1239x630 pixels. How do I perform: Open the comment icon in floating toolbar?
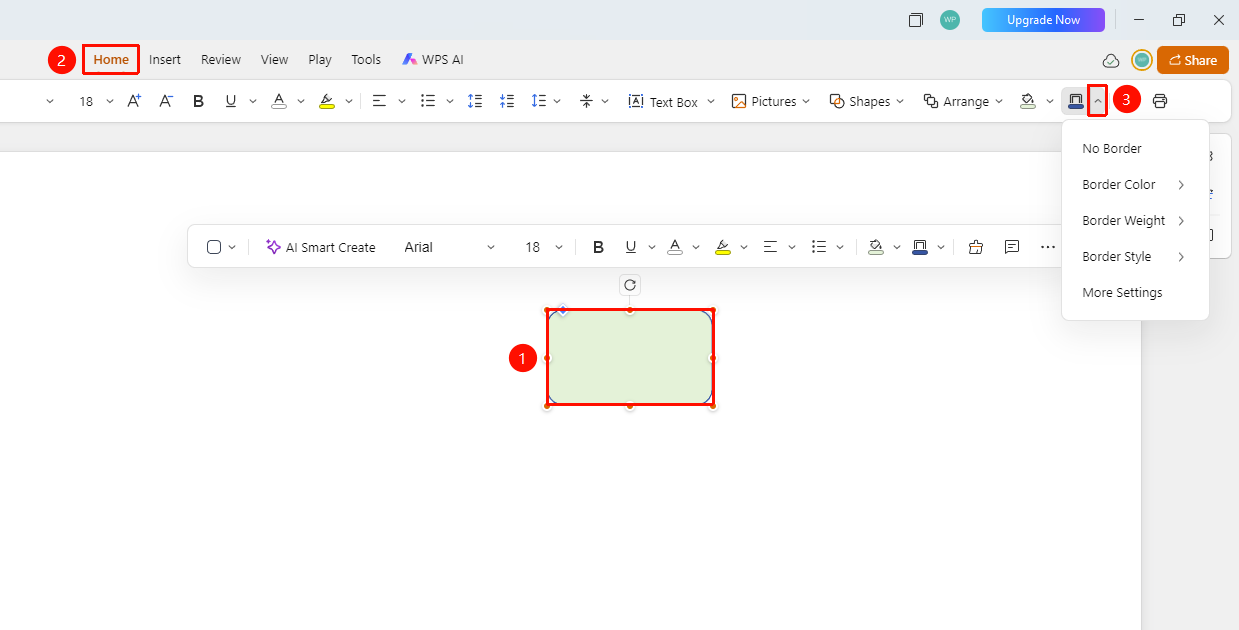(1012, 247)
